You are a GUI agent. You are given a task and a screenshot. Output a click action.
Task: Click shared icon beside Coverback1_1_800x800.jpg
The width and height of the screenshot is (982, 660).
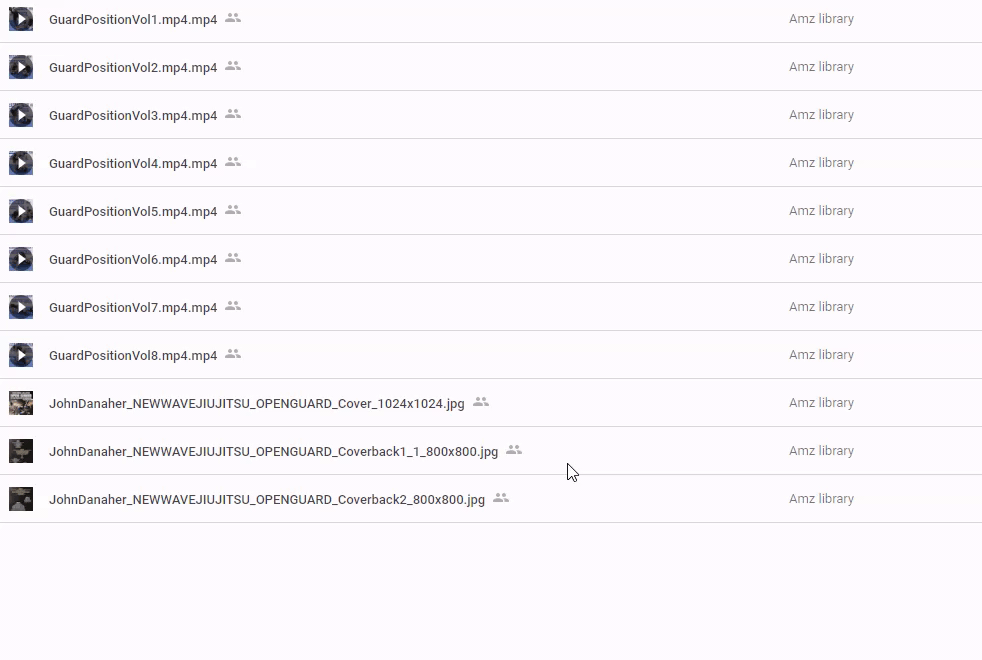pos(514,450)
